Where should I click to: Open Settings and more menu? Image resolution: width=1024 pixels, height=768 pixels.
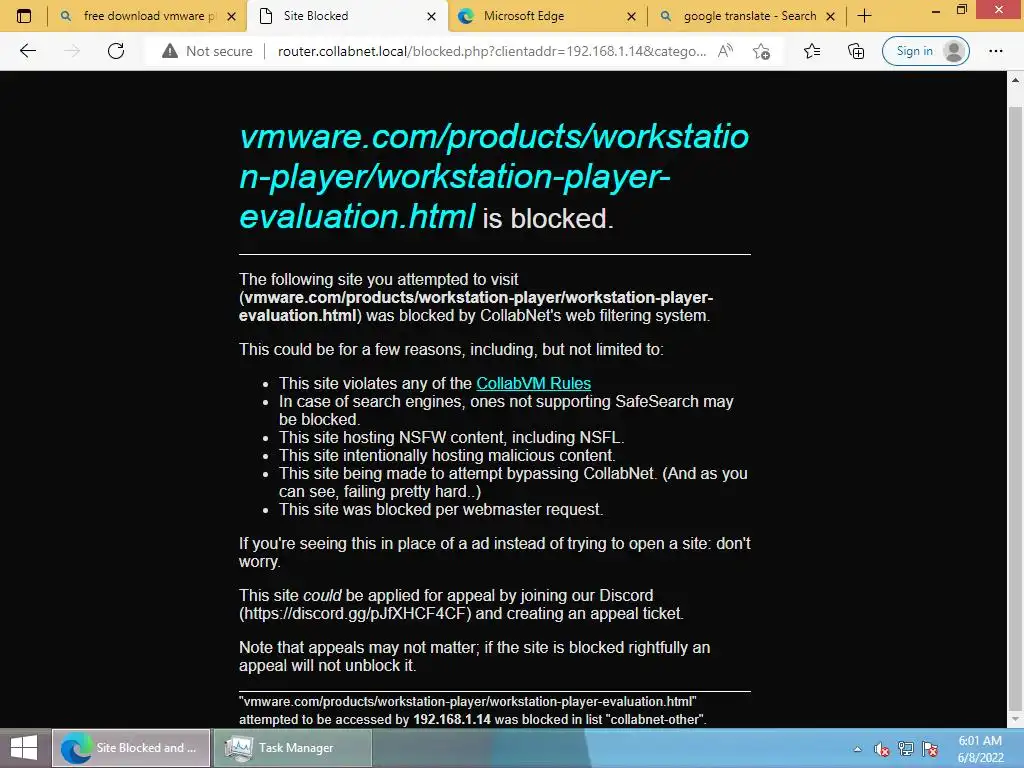click(x=995, y=51)
